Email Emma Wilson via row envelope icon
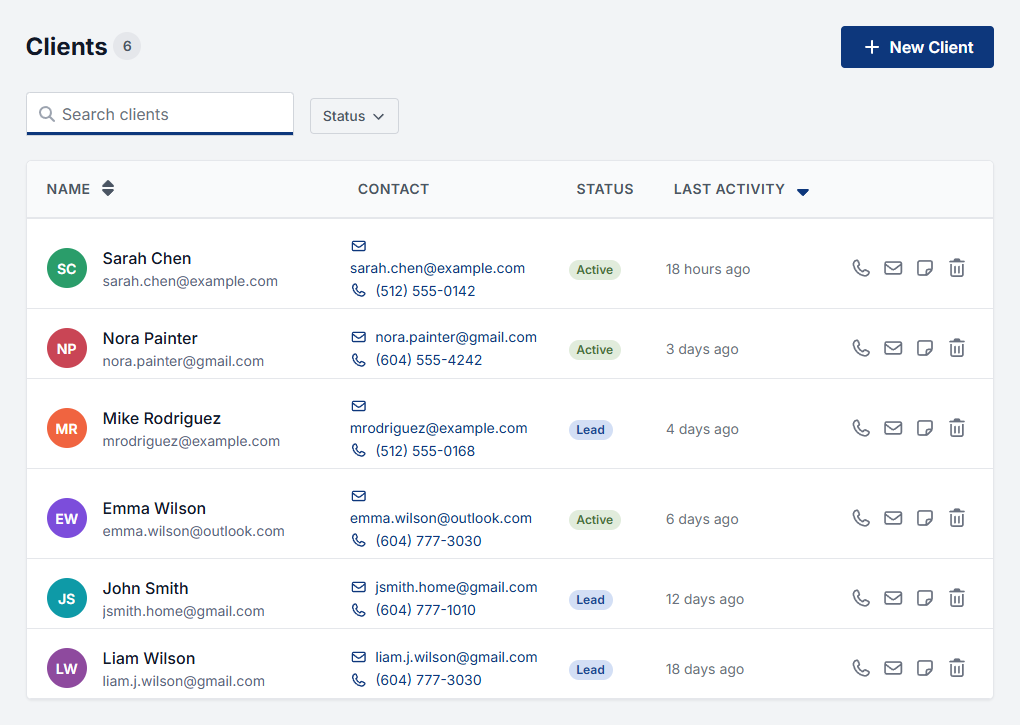The height and width of the screenshot is (725, 1020). click(x=892, y=518)
